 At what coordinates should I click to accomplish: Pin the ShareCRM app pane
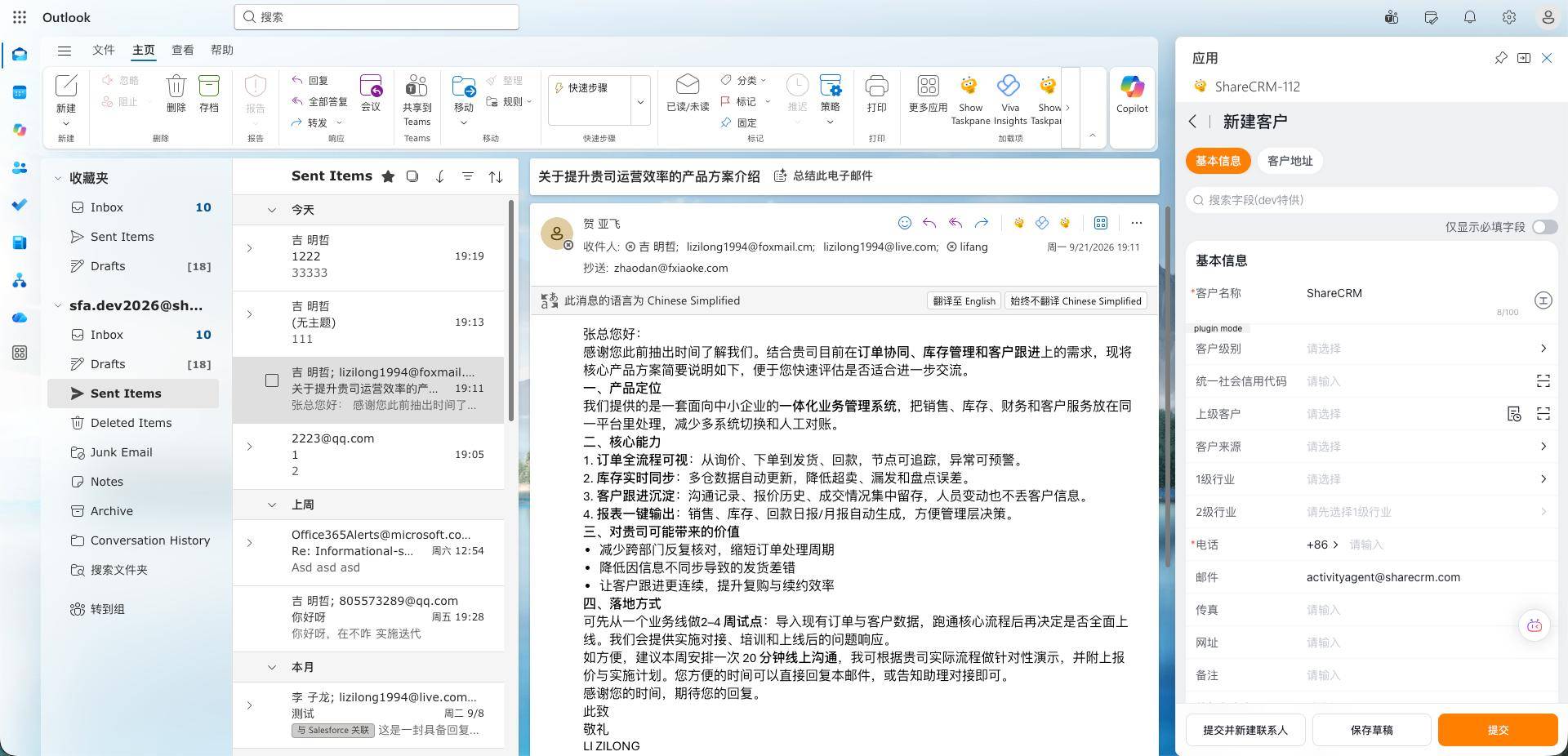(1501, 58)
